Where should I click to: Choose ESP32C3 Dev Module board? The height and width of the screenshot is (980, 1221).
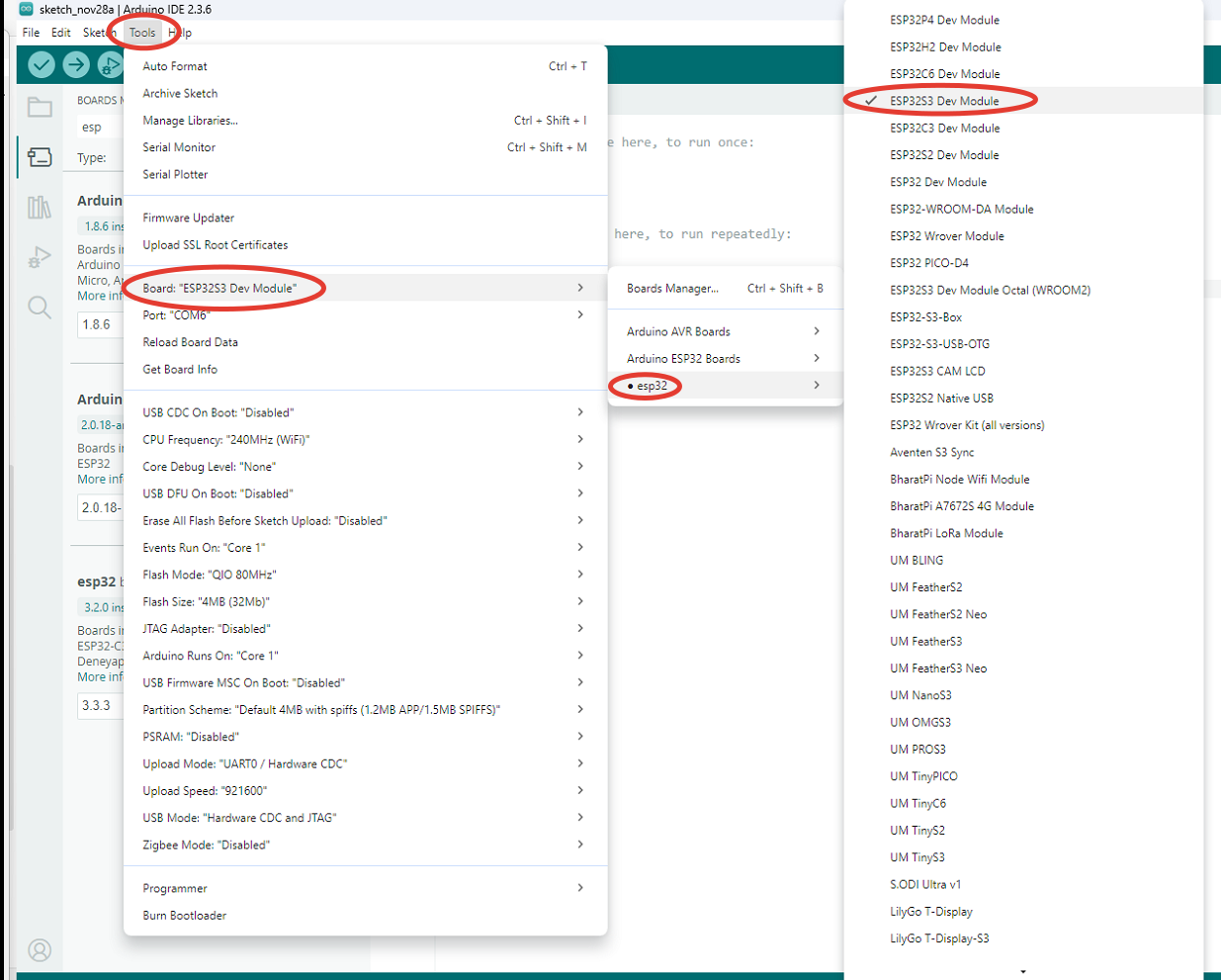click(944, 129)
